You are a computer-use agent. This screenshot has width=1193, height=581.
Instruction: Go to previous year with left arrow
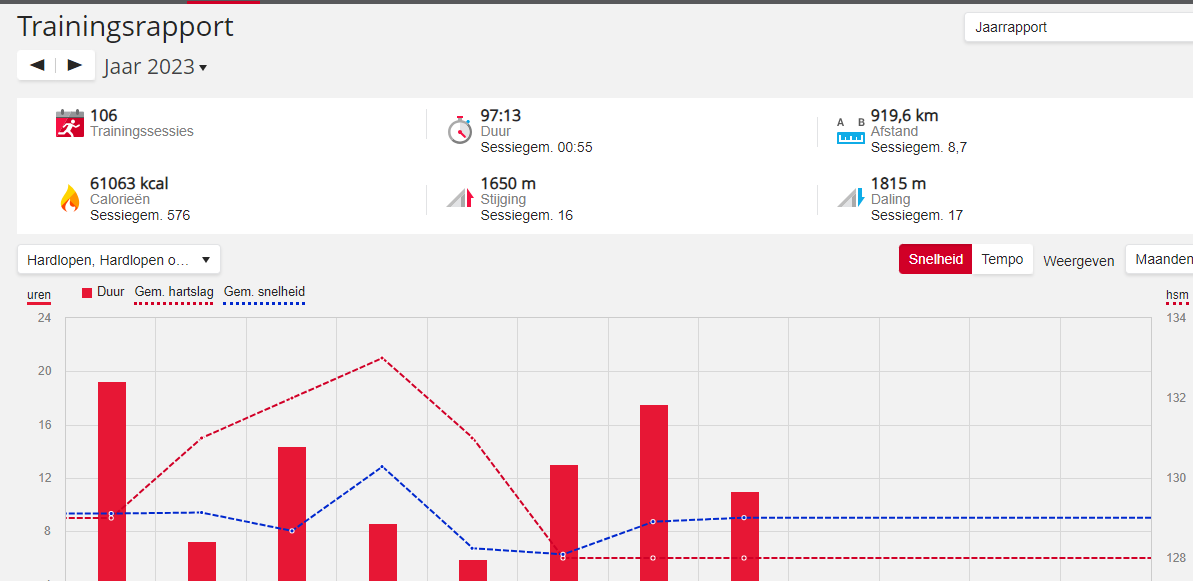pyautogui.click(x=37, y=65)
